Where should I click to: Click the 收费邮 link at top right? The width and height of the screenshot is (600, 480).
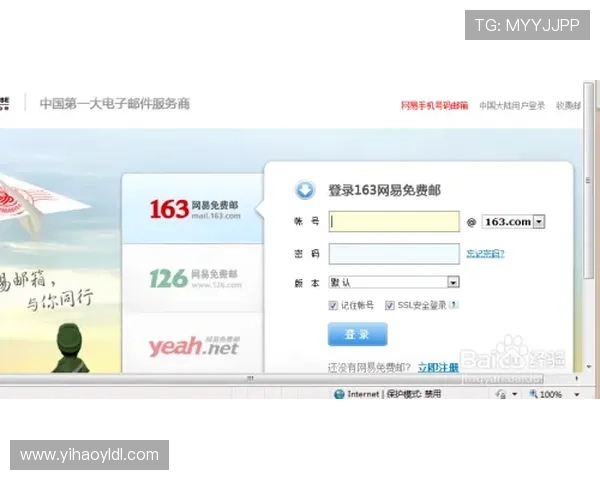[569, 106]
